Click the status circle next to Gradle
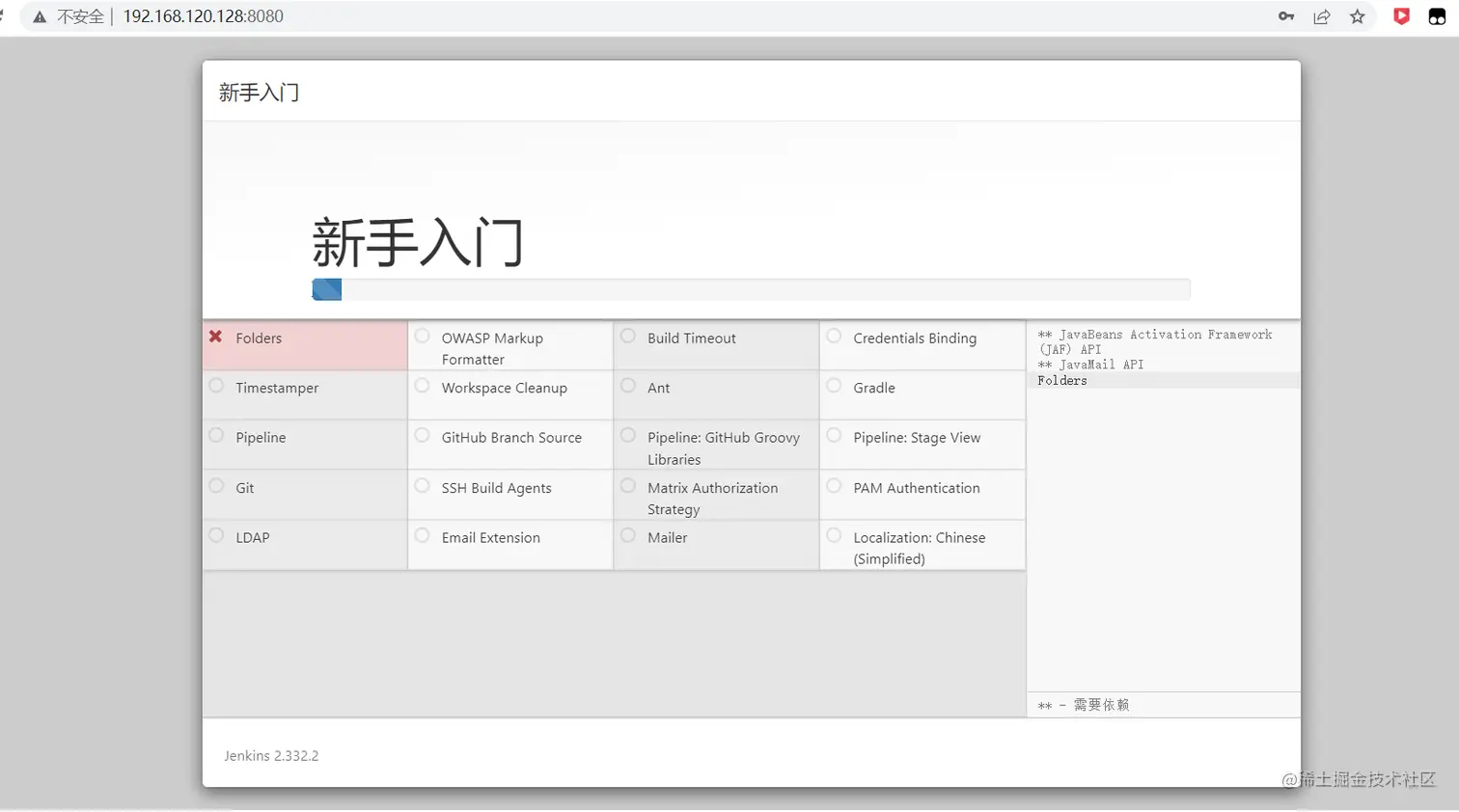 (834, 386)
